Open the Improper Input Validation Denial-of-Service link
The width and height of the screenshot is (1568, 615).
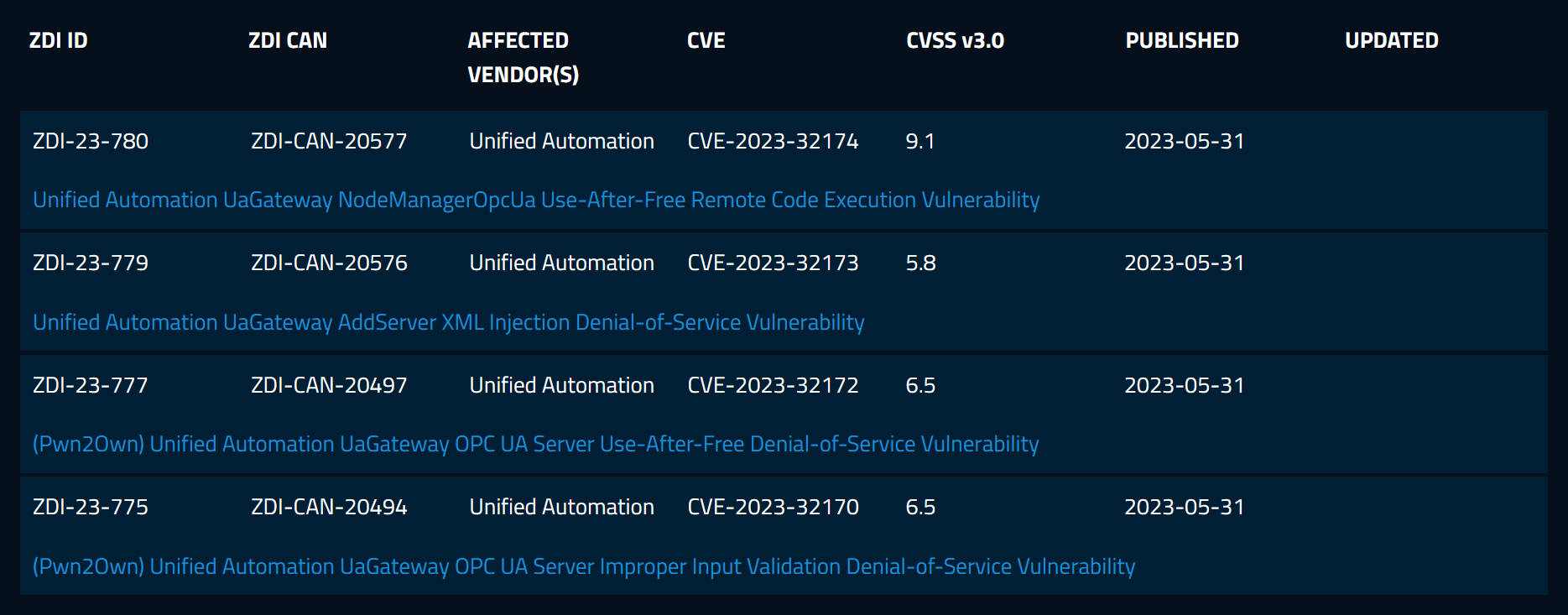coord(584,566)
